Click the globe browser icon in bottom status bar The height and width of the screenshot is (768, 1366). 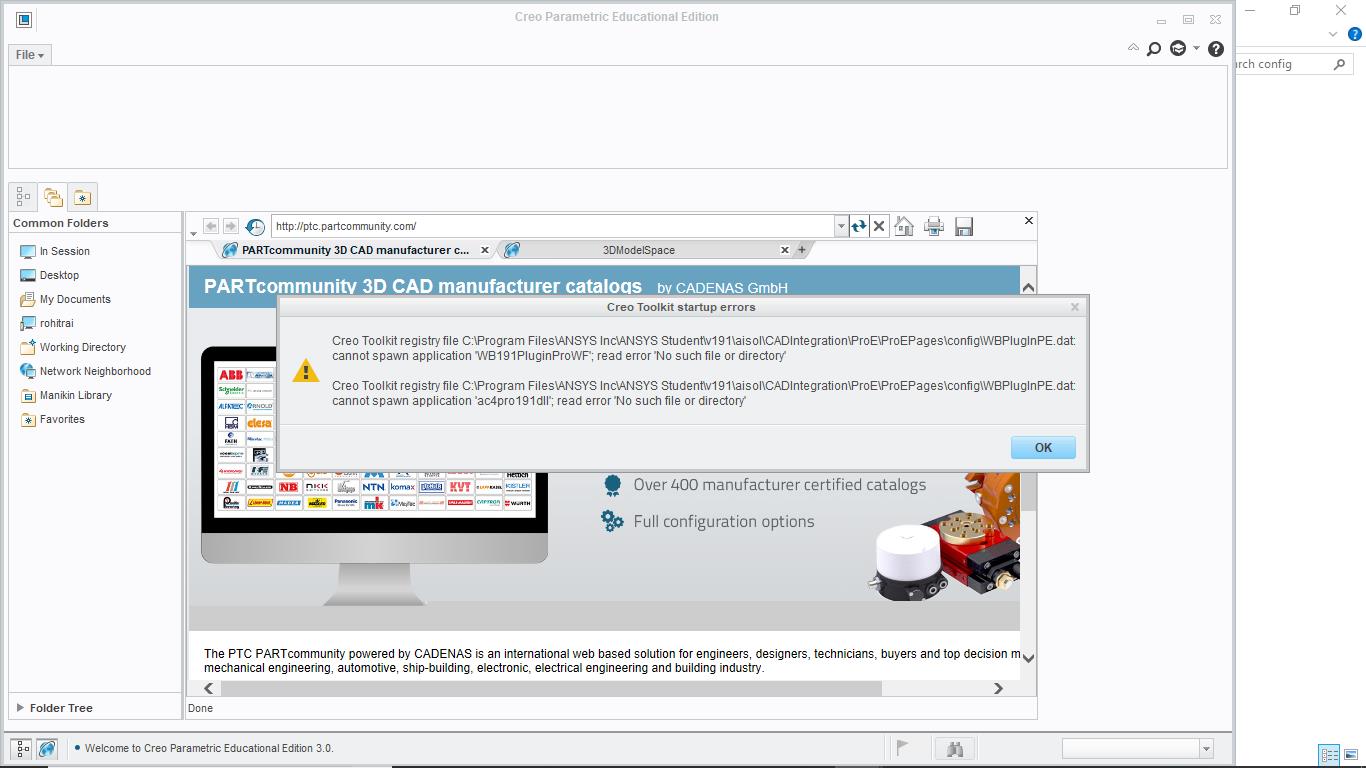click(47, 747)
